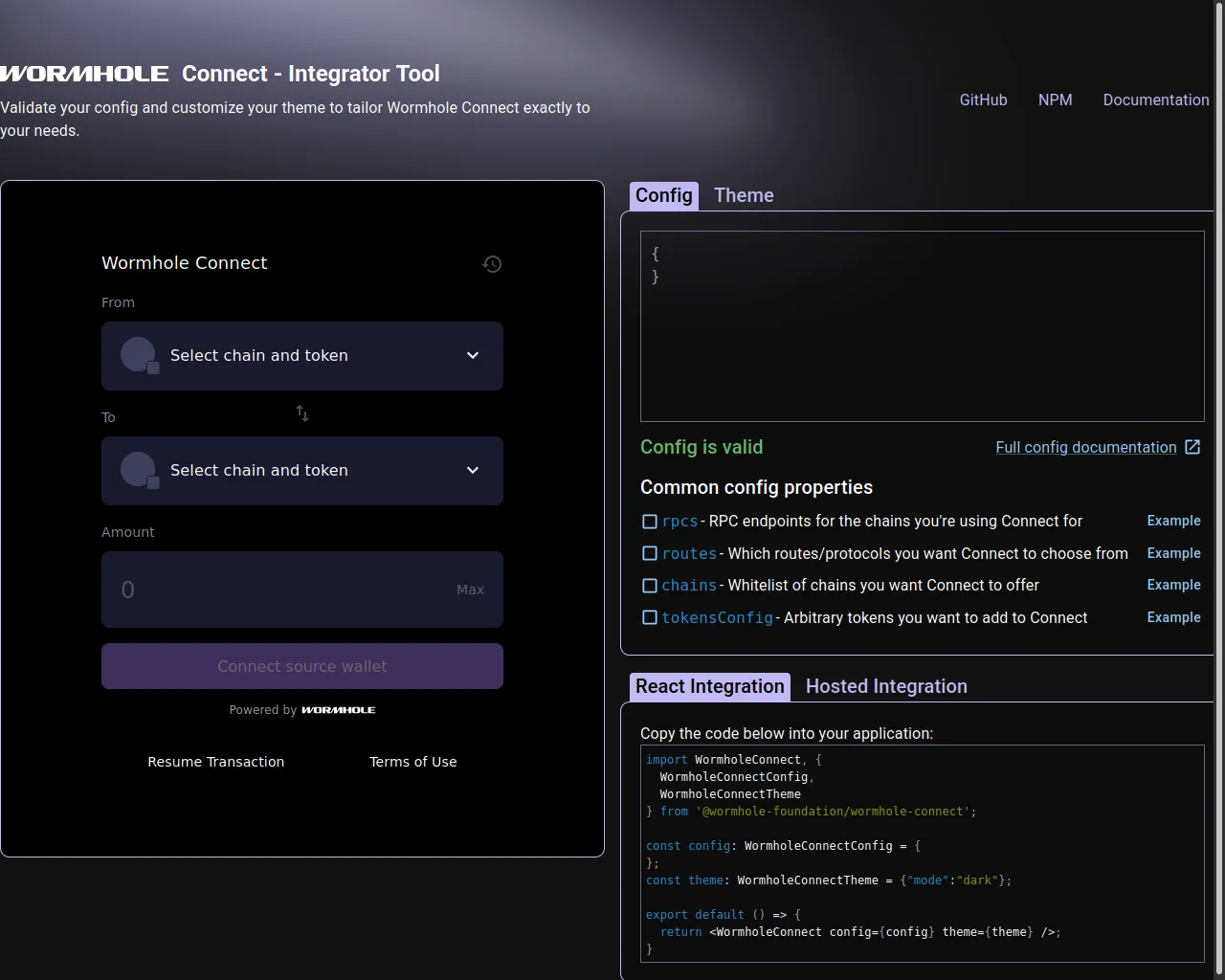Enable the routes config checkbox

[650, 553]
